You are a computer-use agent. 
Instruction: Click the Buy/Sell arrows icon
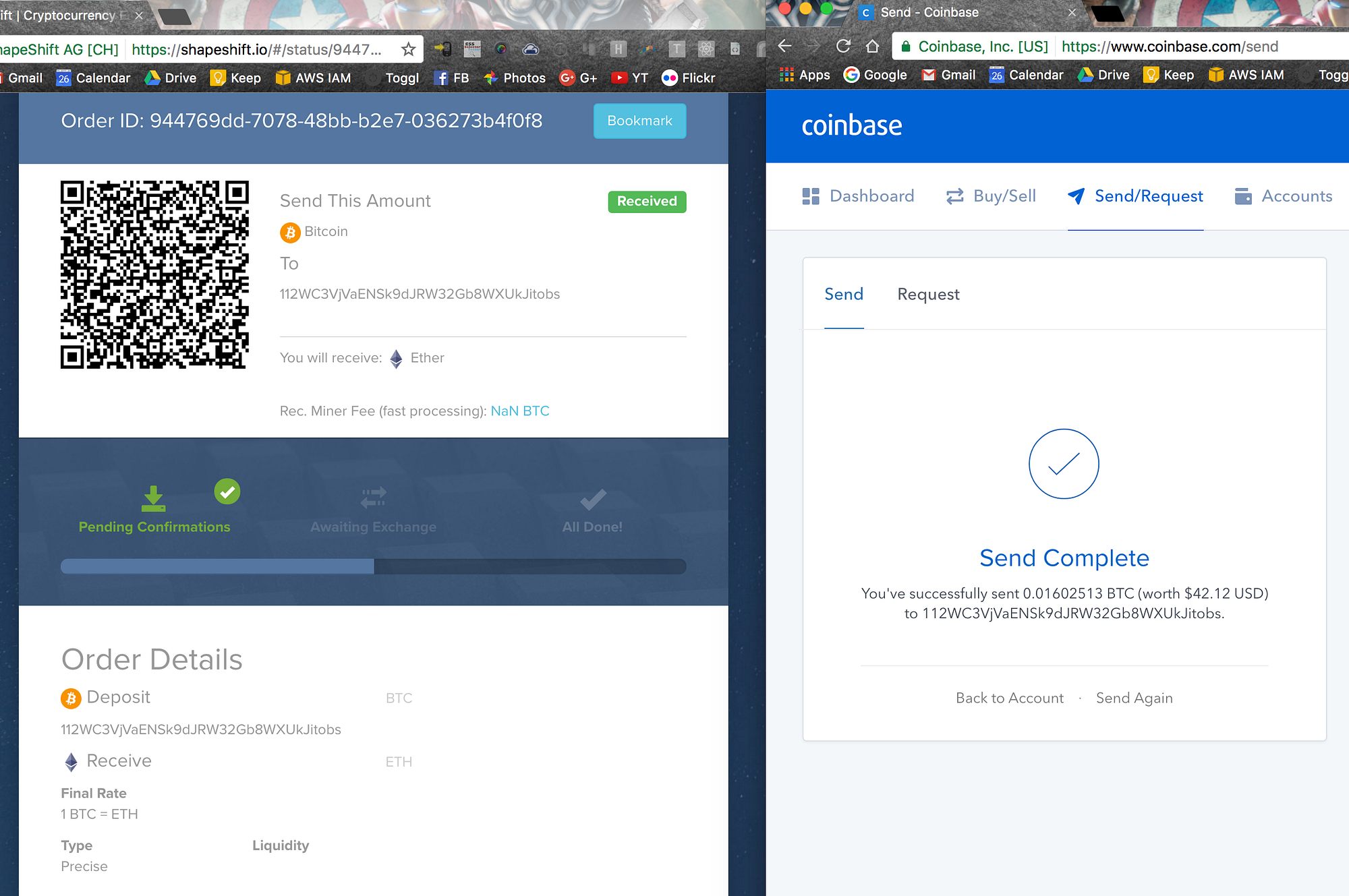pyautogui.click(x=954, y=196)
